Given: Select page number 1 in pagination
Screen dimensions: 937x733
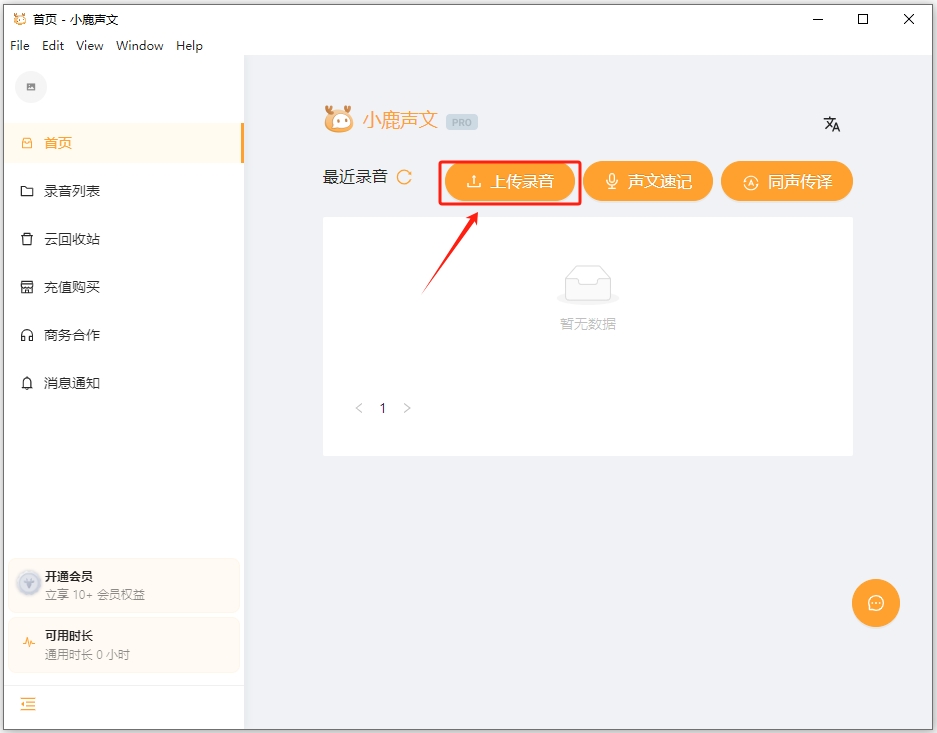Looking at the screenshot, I should (x=383, y=408).
